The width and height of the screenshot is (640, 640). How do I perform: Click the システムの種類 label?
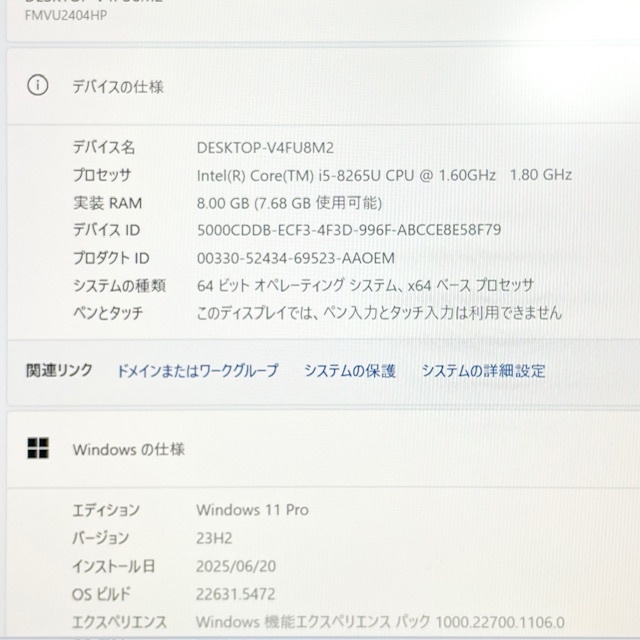[x=119, y=285]
